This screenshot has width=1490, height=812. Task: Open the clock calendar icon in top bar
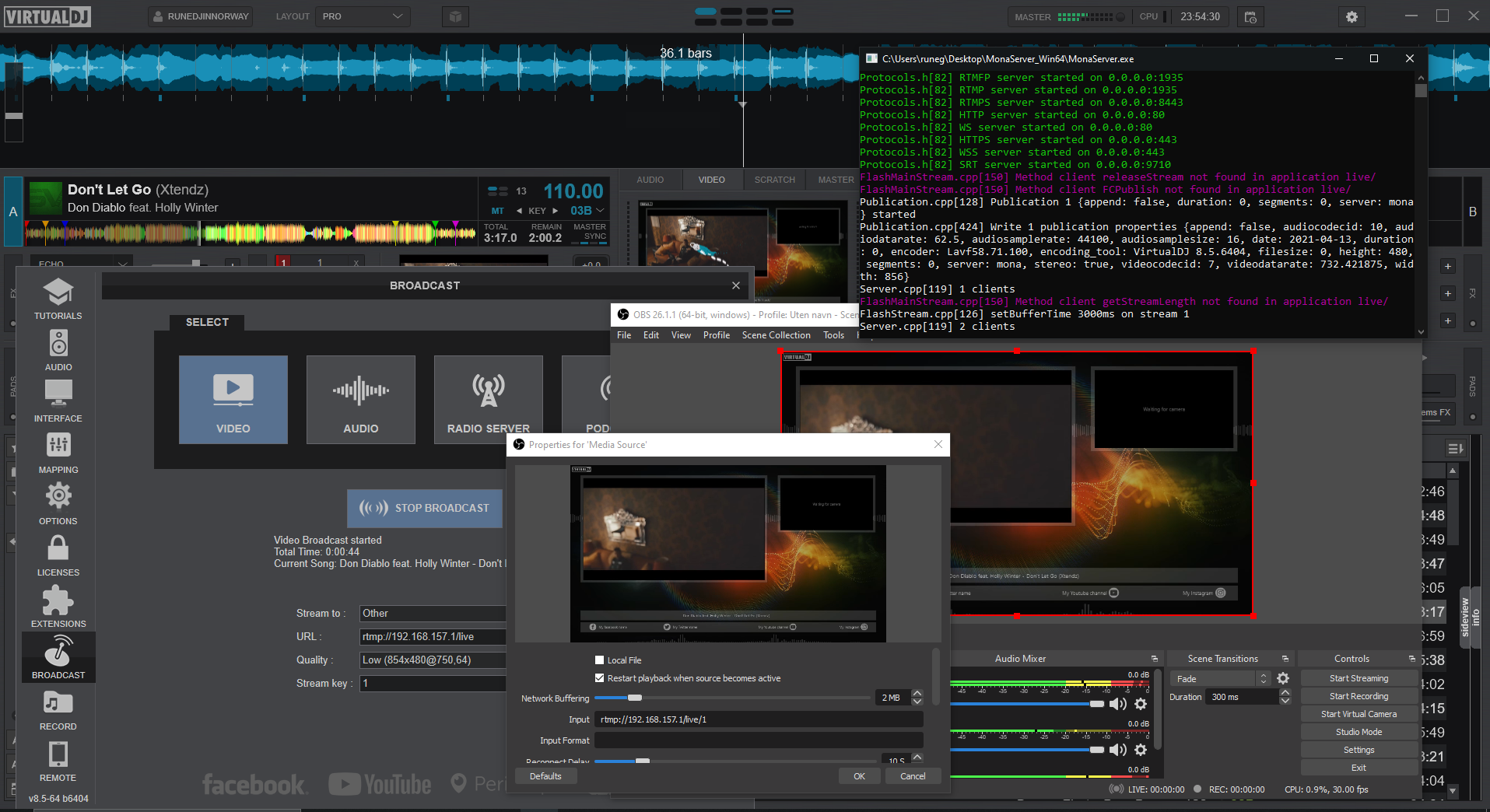1250,16
